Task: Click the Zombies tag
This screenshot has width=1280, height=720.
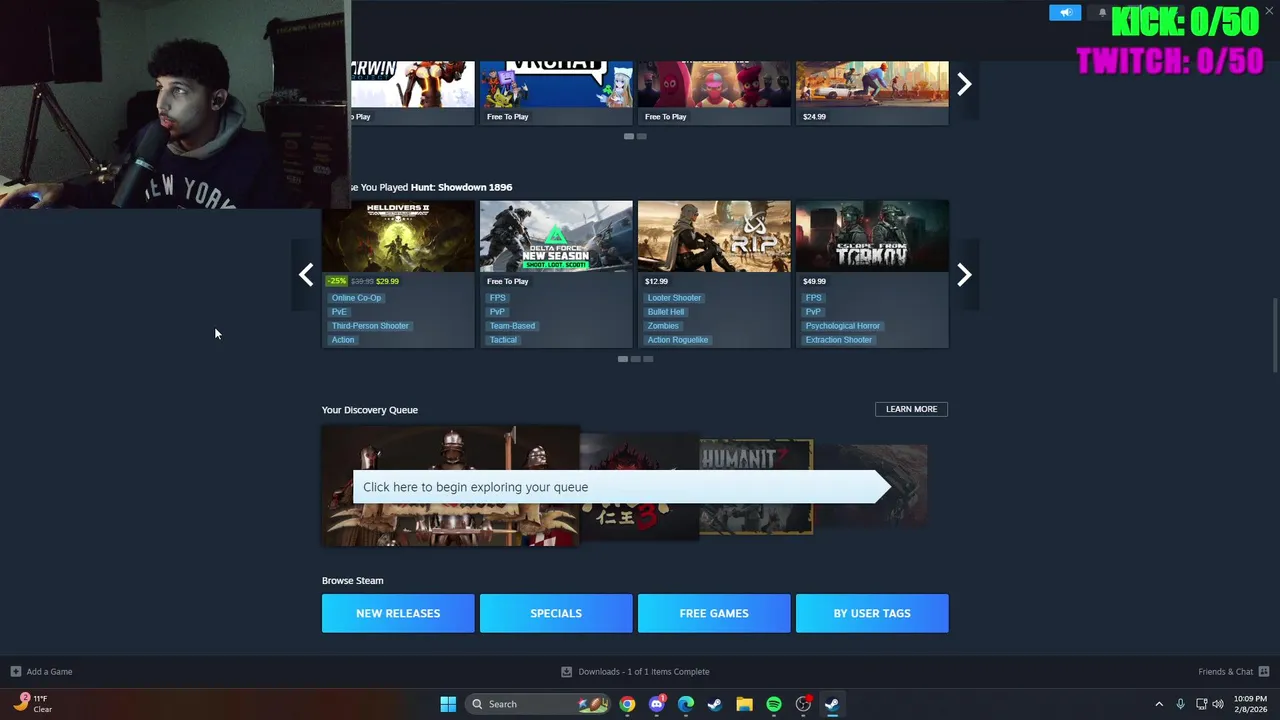Action: (x=663, y=326)
